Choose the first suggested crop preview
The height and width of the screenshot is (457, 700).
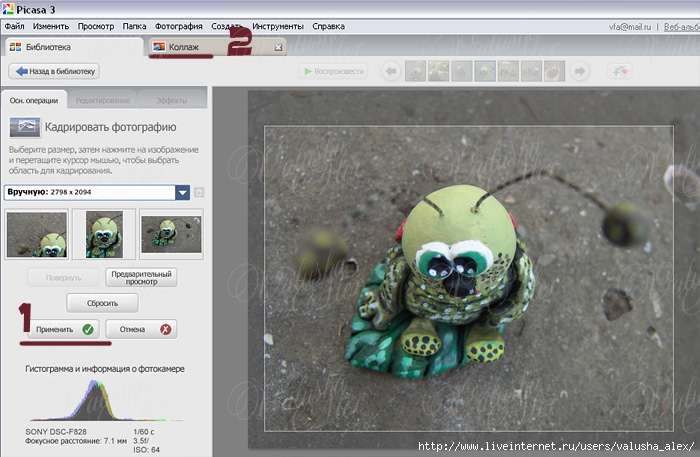[37, 234]
